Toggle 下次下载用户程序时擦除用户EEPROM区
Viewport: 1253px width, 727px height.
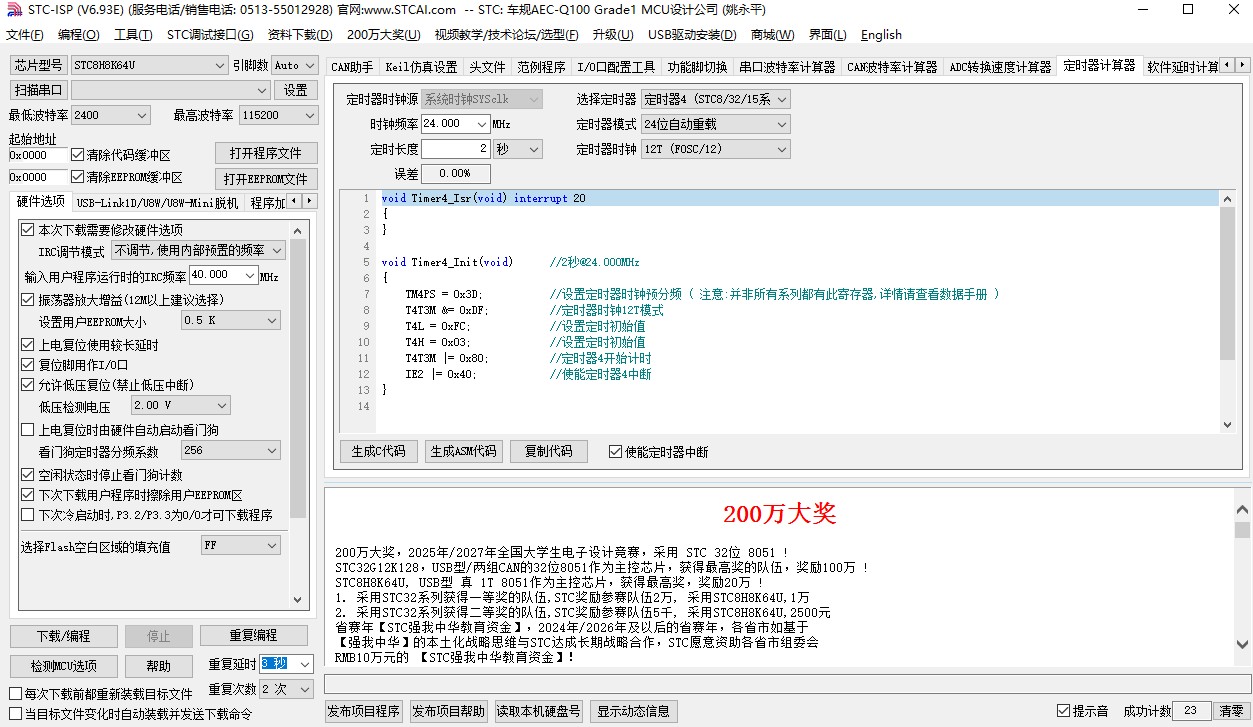tap(27, 495)
